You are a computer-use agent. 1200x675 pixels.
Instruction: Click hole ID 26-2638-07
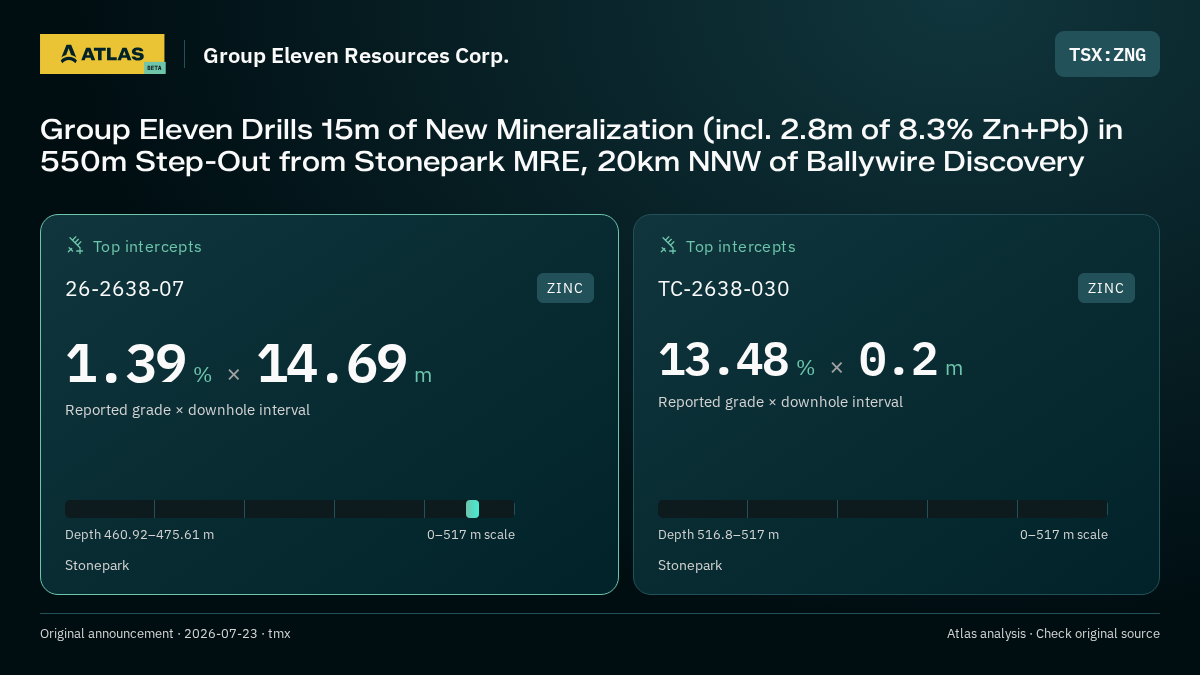pyautogui.click(x=125, y=289)
